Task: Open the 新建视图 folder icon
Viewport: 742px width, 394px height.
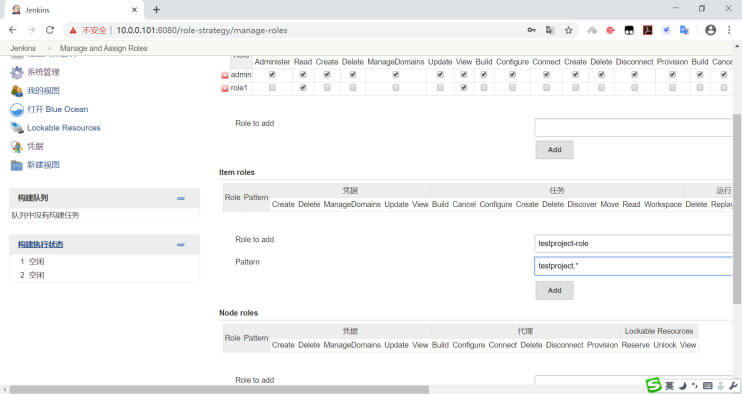Action: [x=17, y=165]
